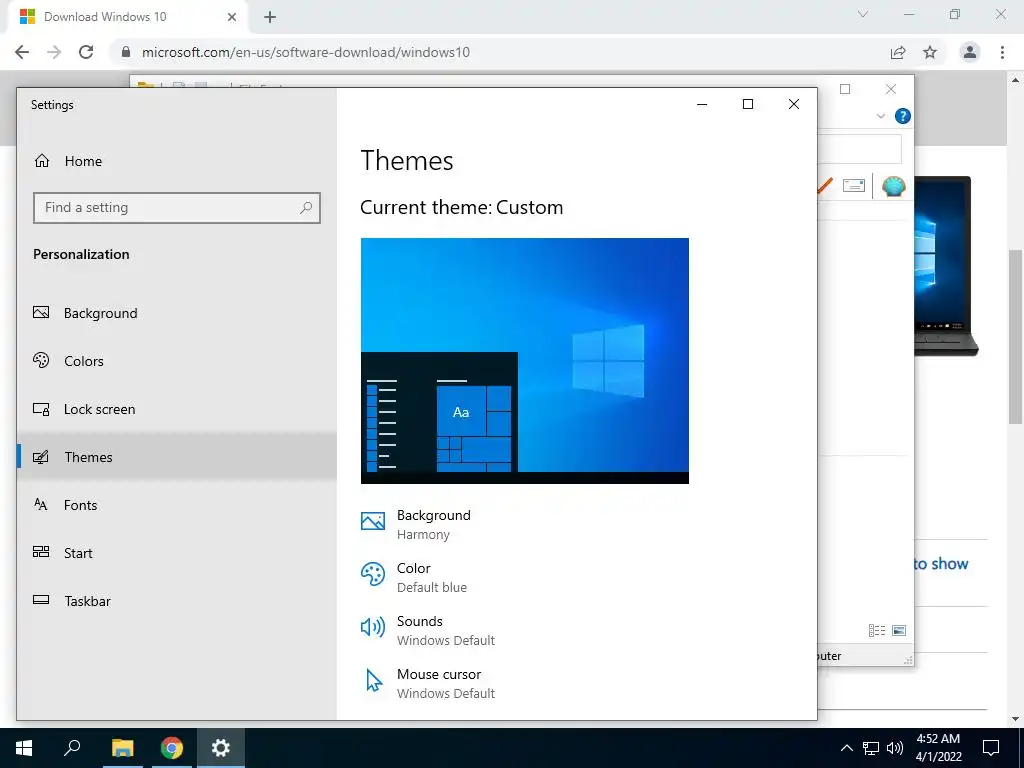Image resolution: width=1024 pixels, height=768 pixels.
Task: Show hidden system tray icons
Action: (846, 748)
